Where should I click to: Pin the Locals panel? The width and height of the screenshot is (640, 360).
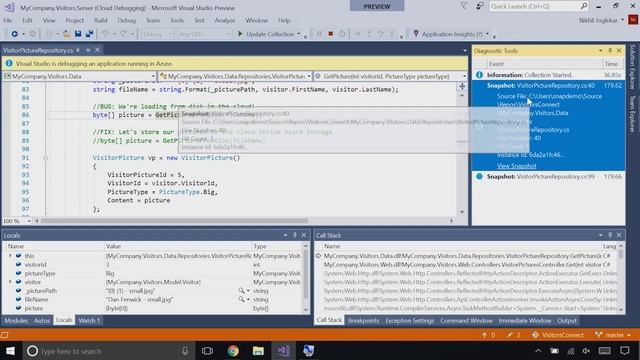(x=295, y=235)
